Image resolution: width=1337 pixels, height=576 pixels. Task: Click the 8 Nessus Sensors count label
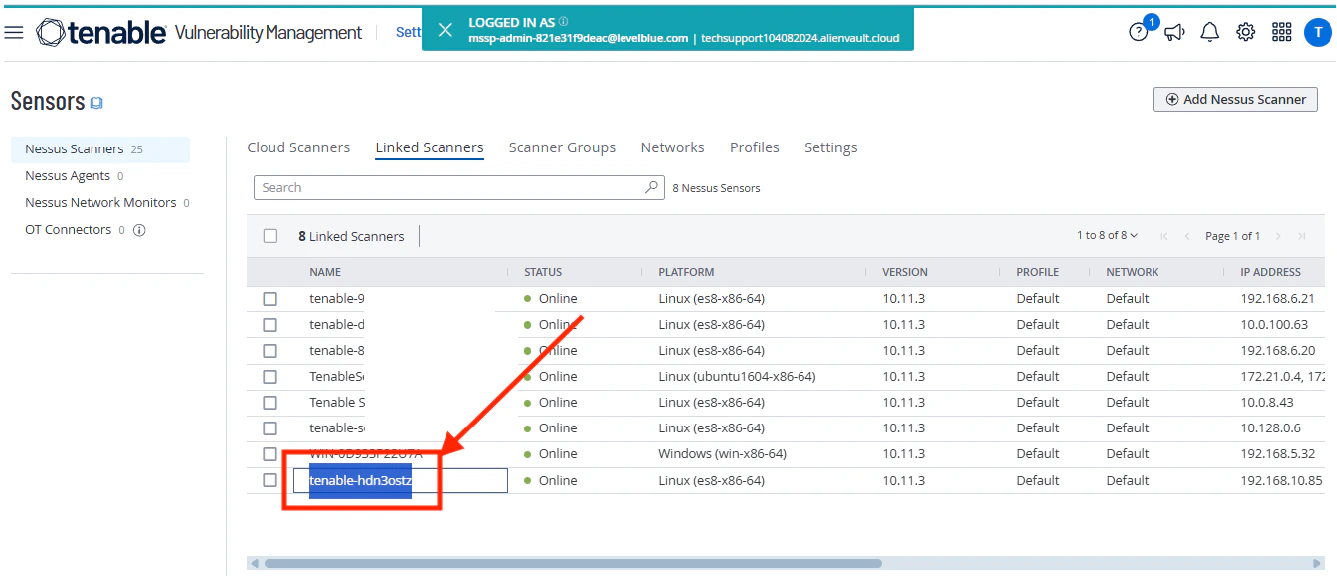[716, 188]
